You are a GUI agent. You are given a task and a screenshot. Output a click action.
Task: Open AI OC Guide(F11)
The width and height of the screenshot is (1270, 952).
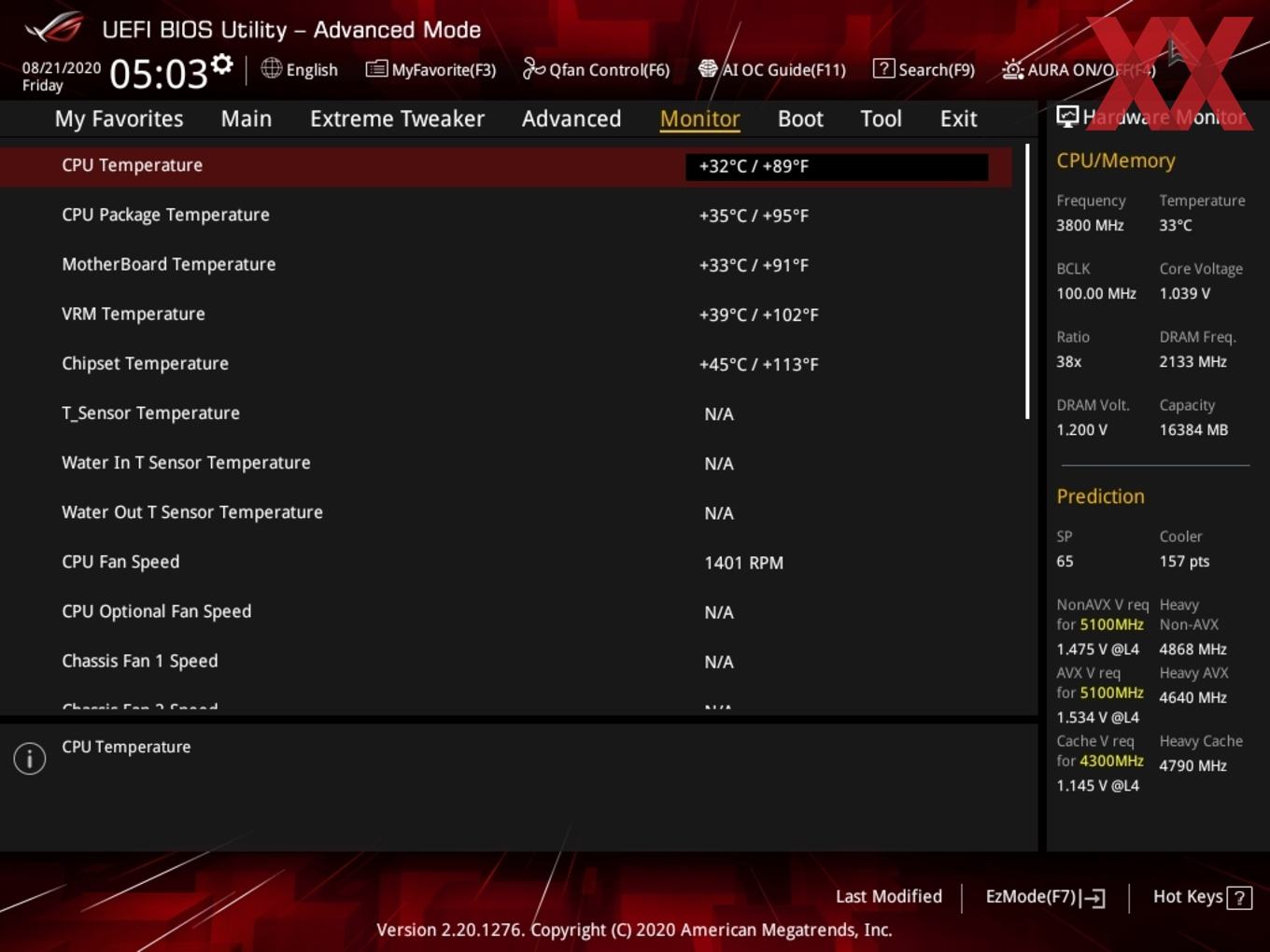783,69
